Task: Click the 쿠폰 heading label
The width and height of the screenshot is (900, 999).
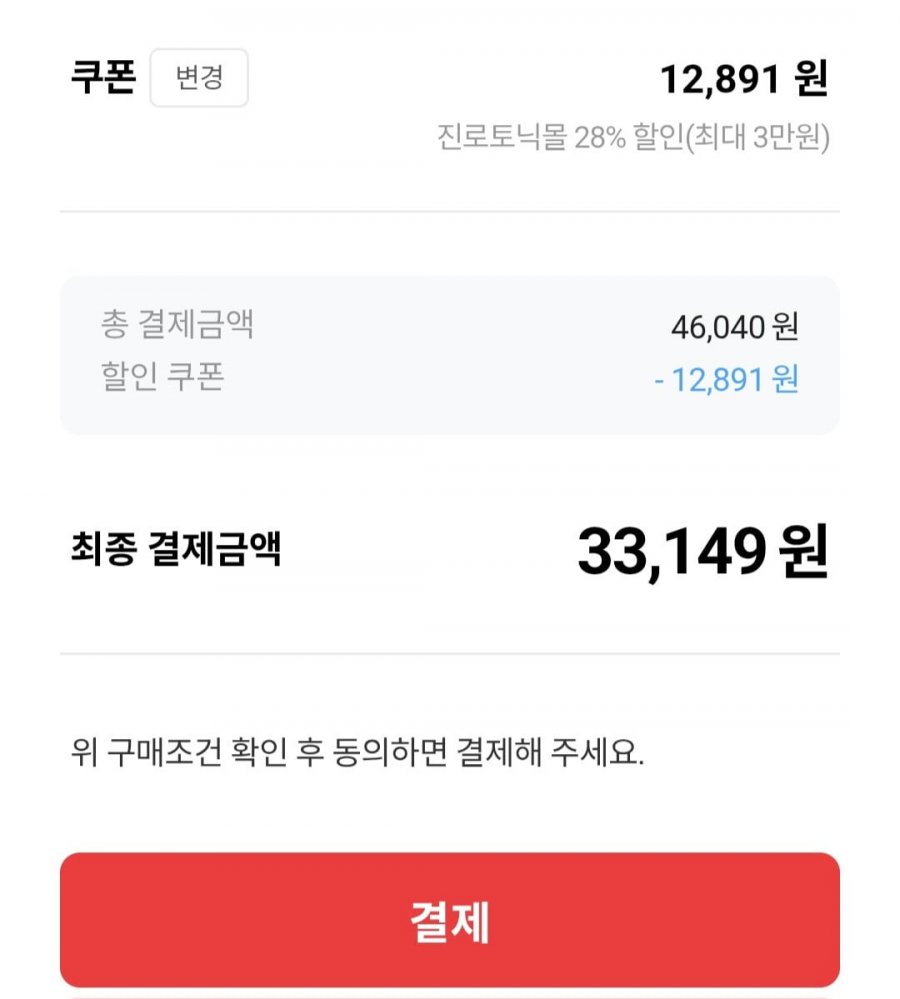Action: click(x=102, y=78)
